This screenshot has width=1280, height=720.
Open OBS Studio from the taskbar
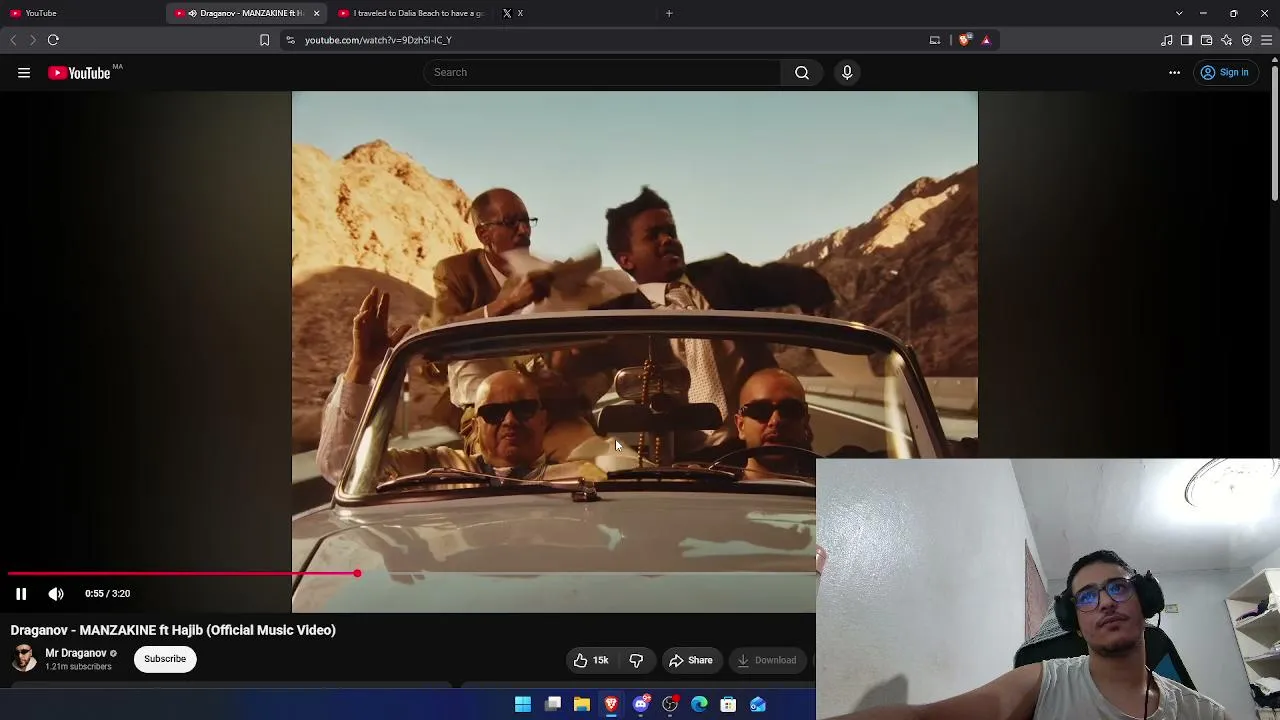(x=670, y=705)
